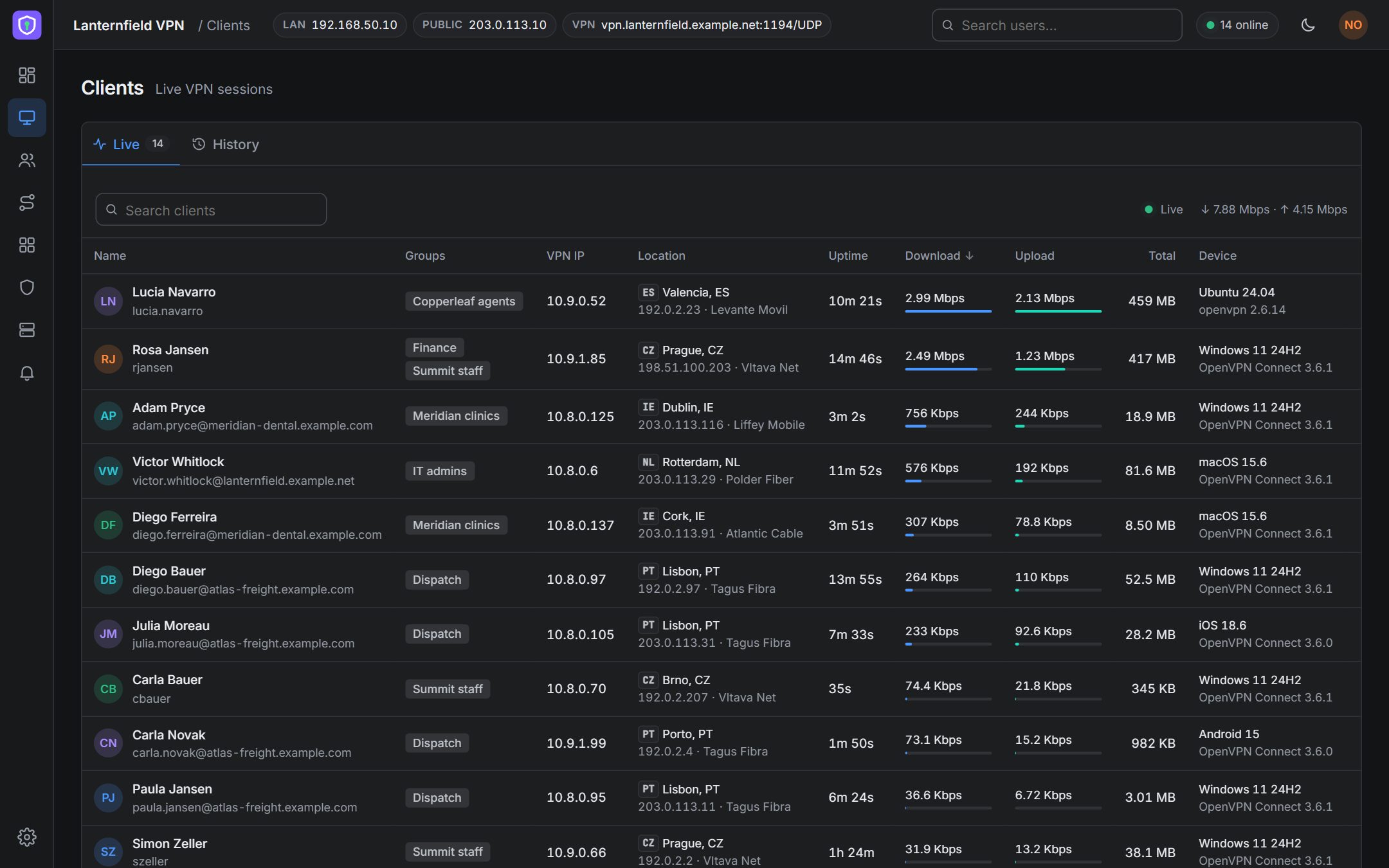Sort by the Uptime column header
Screen dimensions: 1389x868
tap(848, 256)
